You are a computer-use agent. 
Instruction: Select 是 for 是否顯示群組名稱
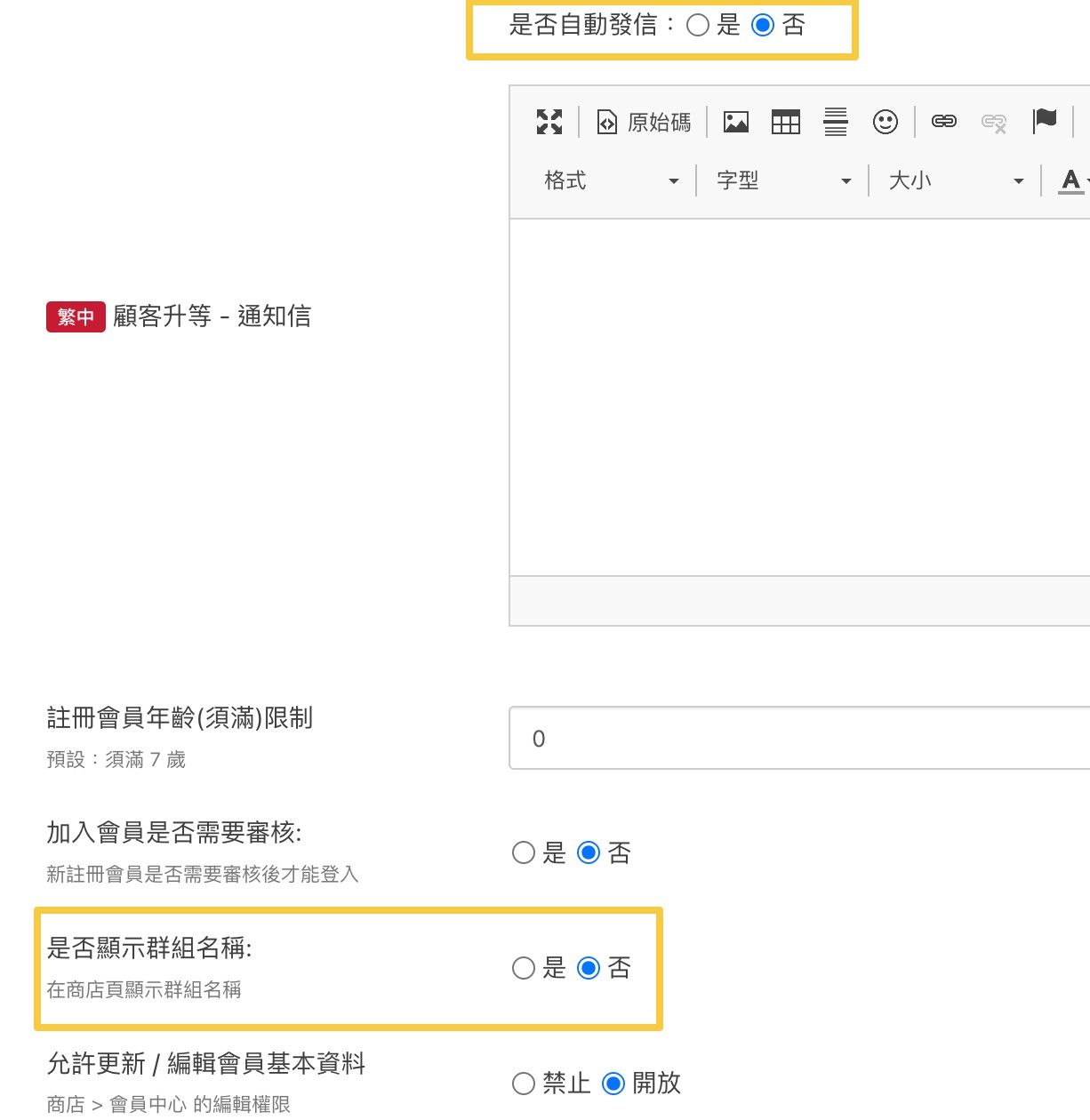click(524, 968)
